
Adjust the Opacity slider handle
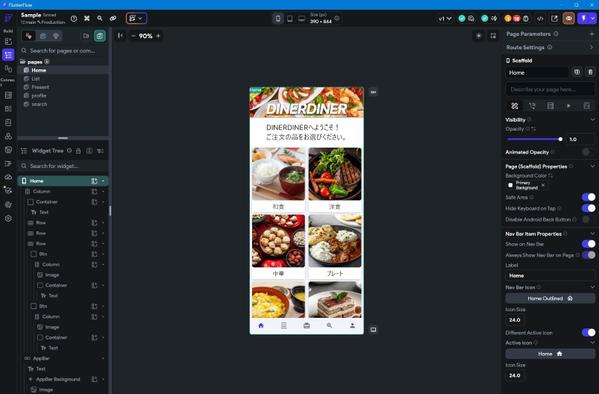click(560, 139)
